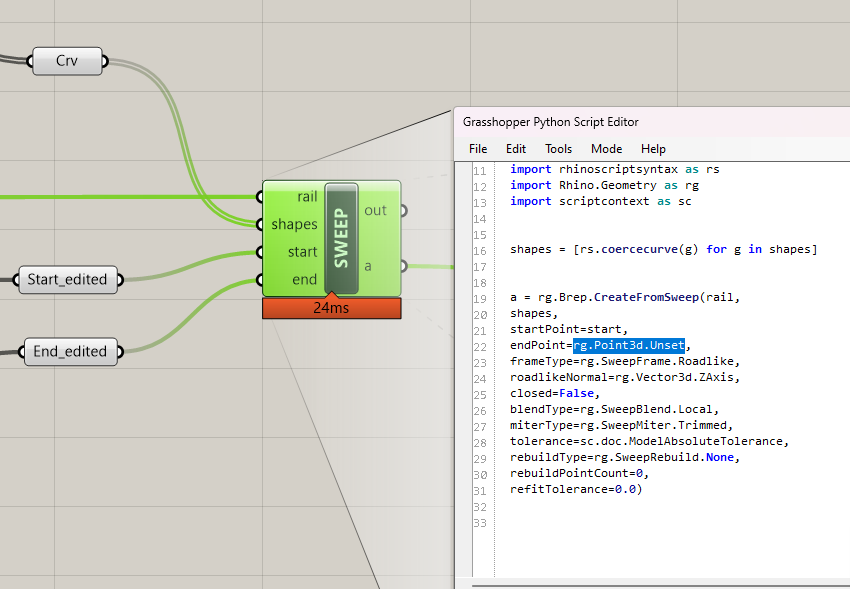Click the highlighted rg.Point3d.Unset text
This screenshot has width=850, height=589.
coord(630,345)
